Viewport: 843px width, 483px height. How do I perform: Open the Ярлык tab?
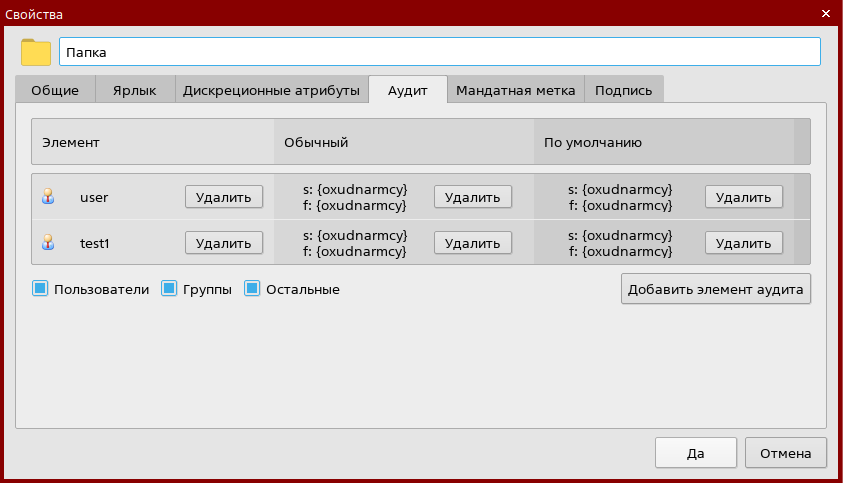pos(135,90)
